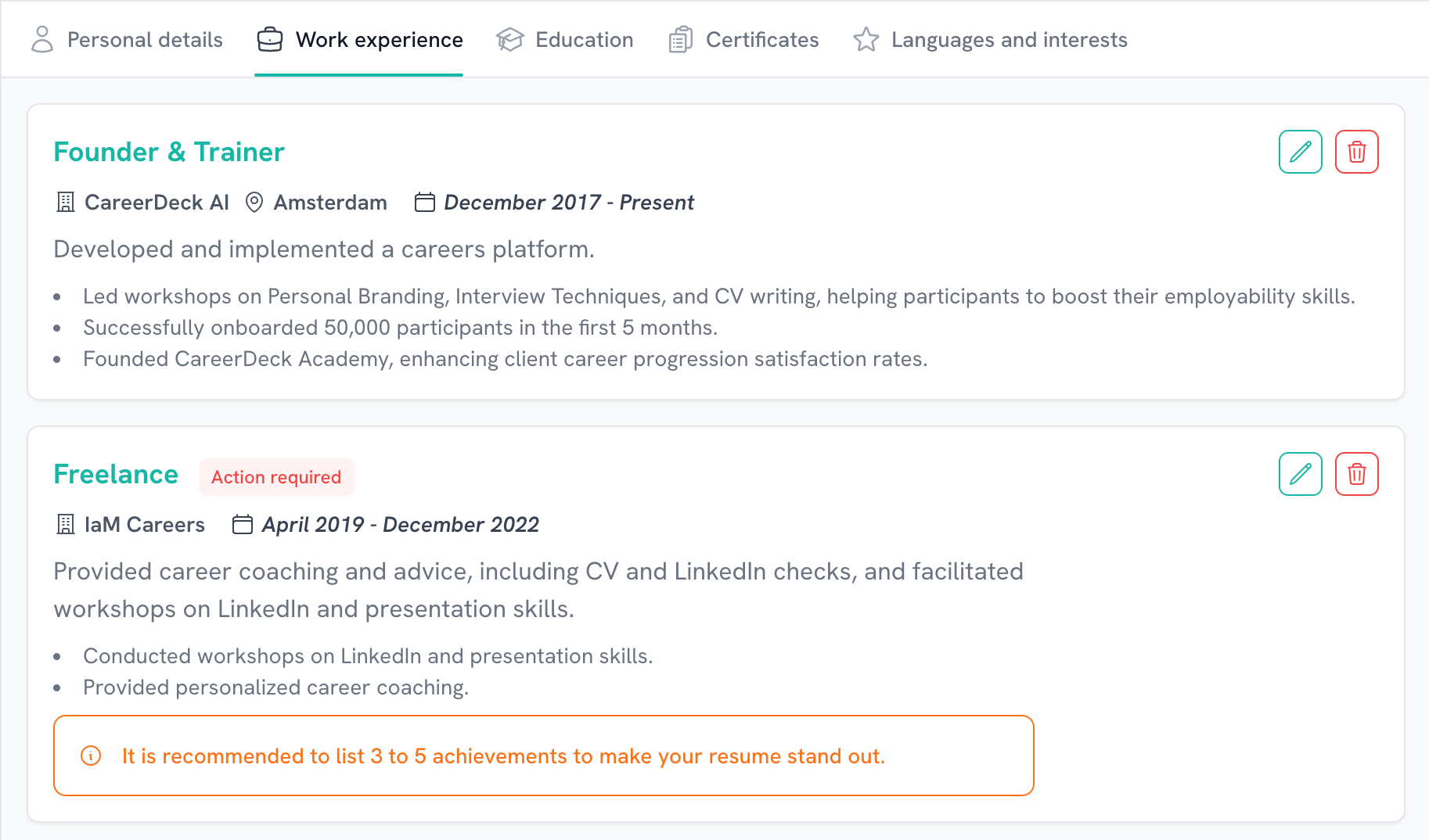Click the Action required badge
Screen dimensions: 1429x840
tap(276, 476)
